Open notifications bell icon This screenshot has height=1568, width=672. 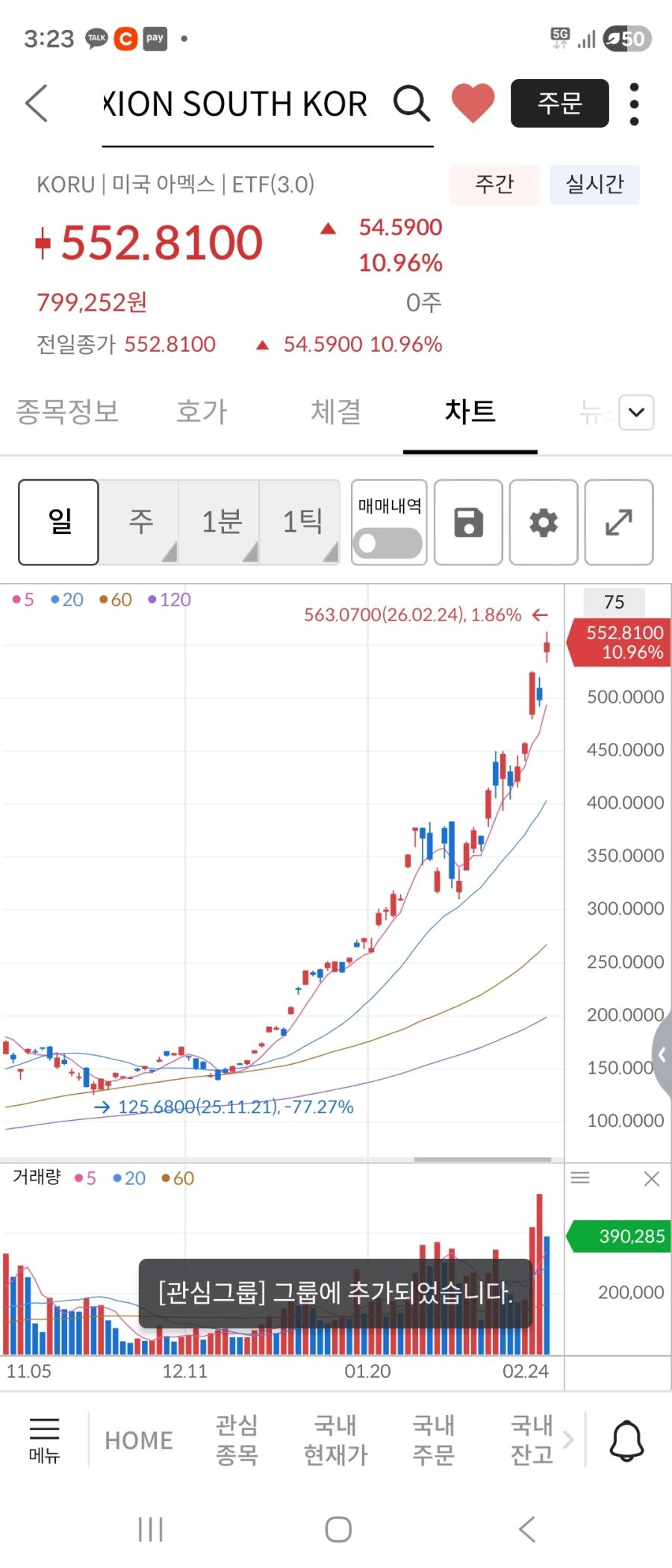pos(626,1440)
